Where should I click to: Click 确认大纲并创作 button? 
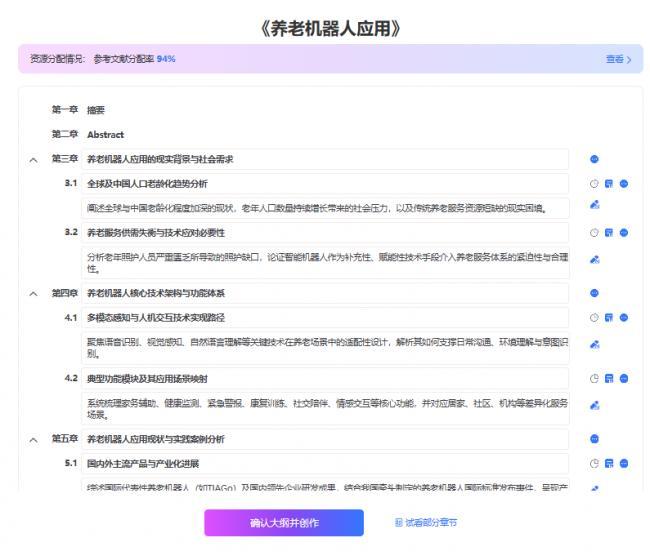pyautogui.click(x=284, y=523)
